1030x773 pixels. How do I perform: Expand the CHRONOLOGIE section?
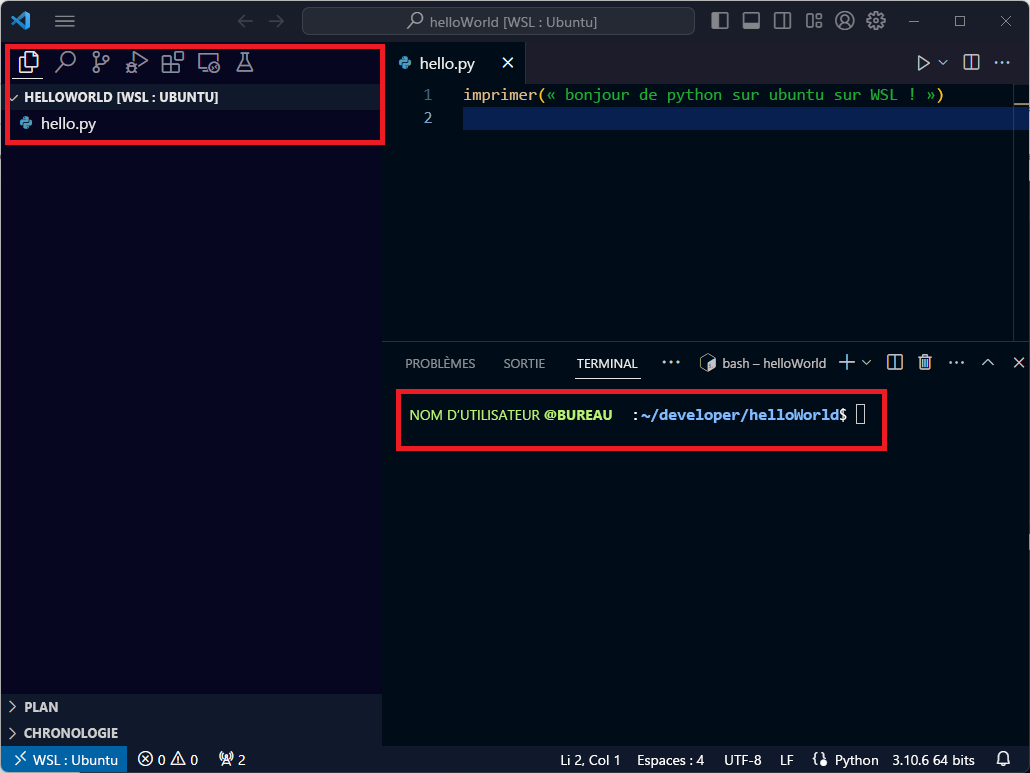pyautogui.click(x=190, y=732)
